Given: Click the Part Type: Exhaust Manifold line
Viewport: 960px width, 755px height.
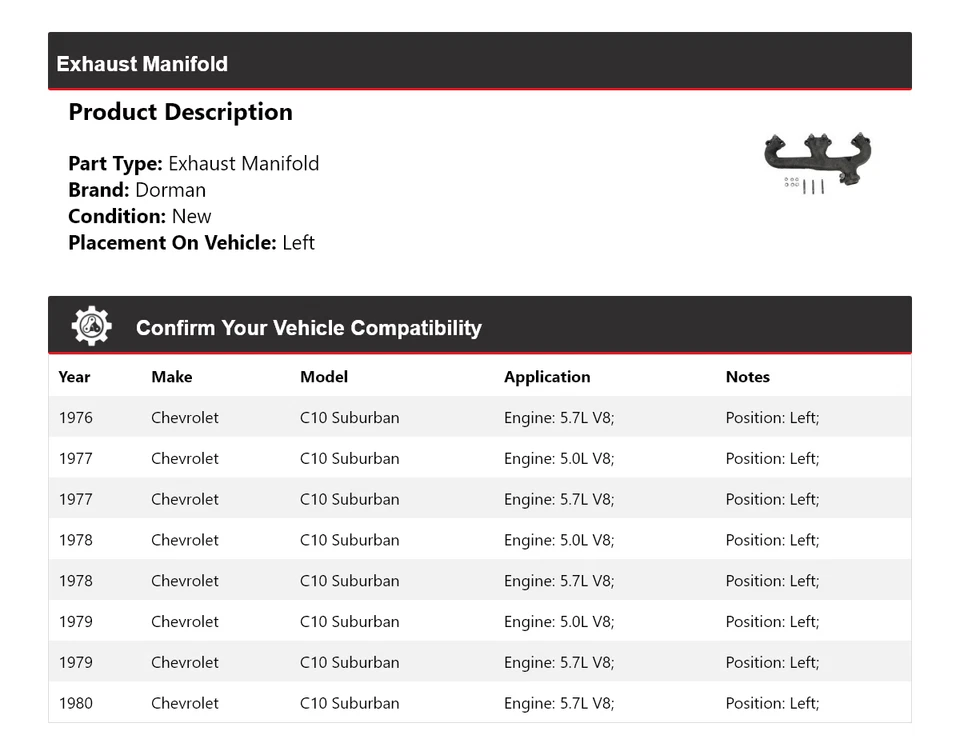Looking at the screenshot, I should pos(193,164).
